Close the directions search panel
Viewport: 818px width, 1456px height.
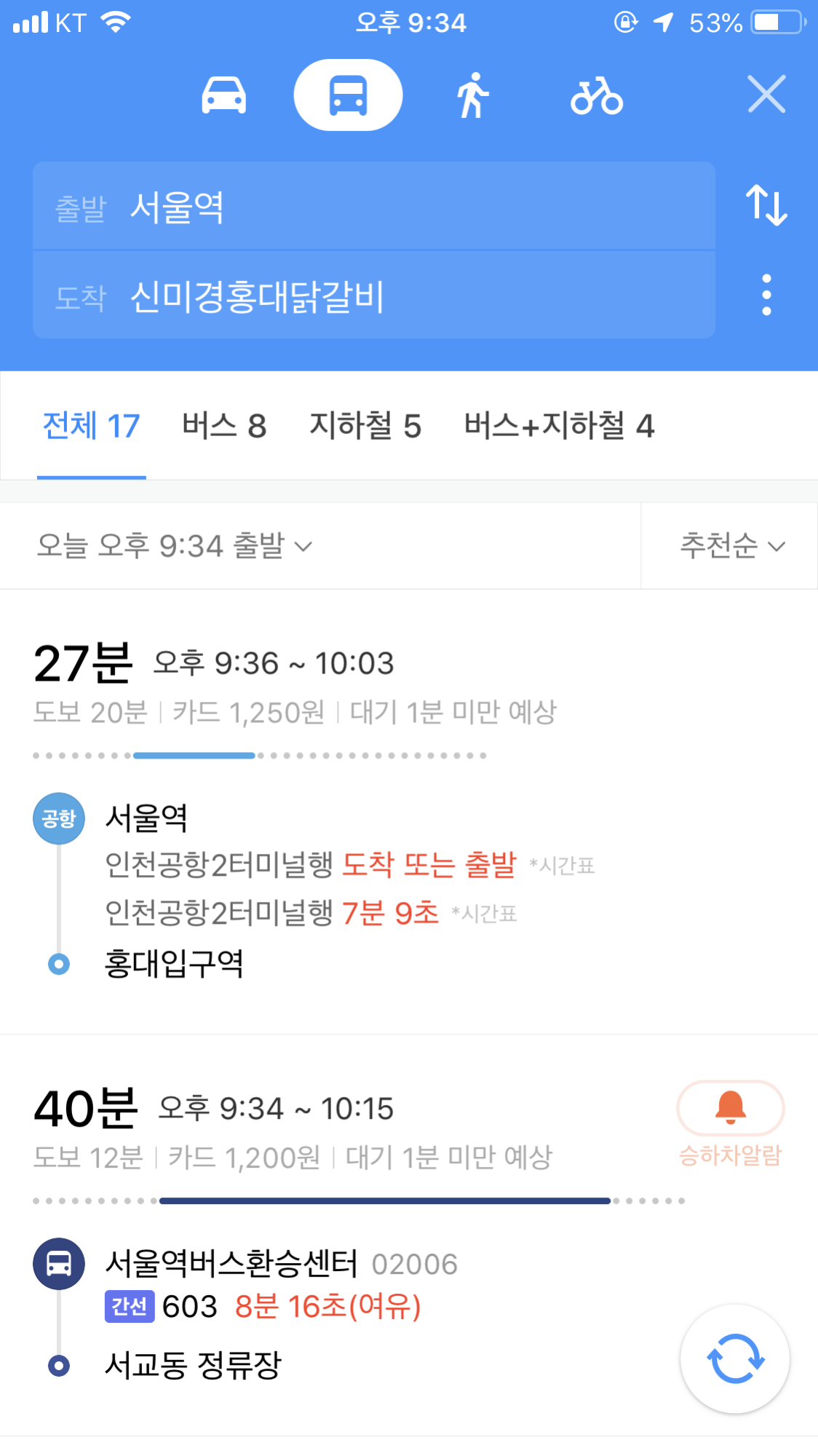pos(766,95)
